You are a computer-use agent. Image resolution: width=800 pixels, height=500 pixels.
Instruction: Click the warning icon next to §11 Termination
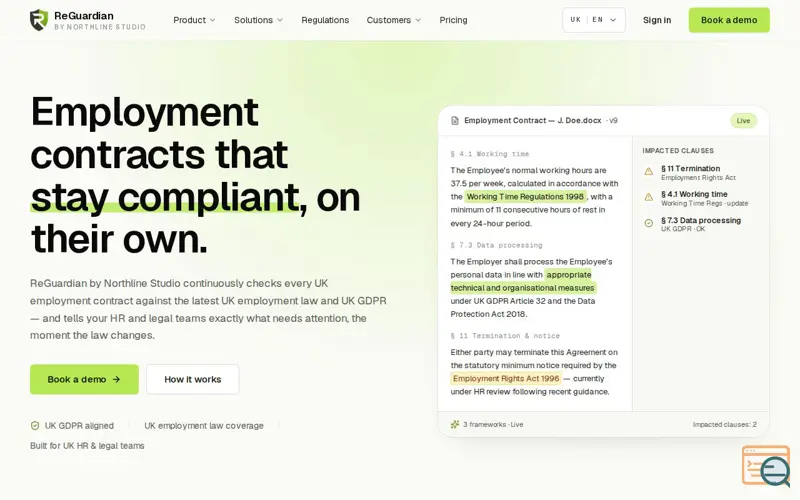click(x=648, y=172)
